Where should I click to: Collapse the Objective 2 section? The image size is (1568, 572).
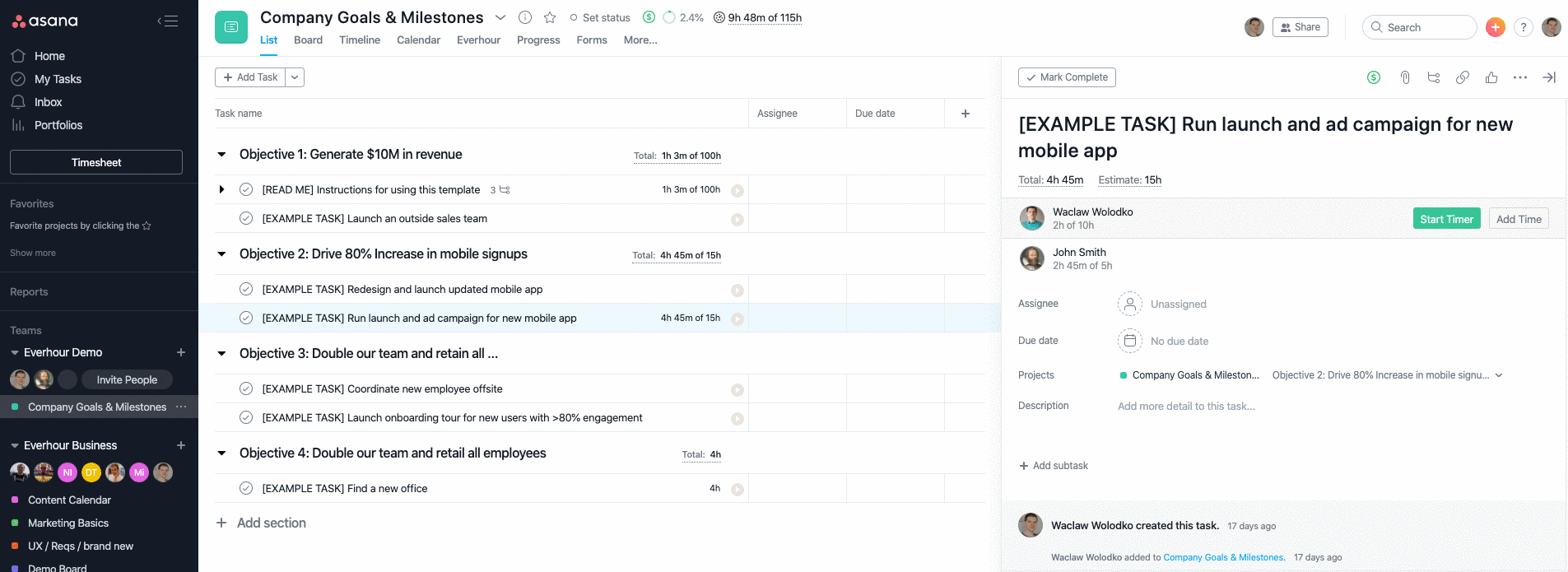221,254
